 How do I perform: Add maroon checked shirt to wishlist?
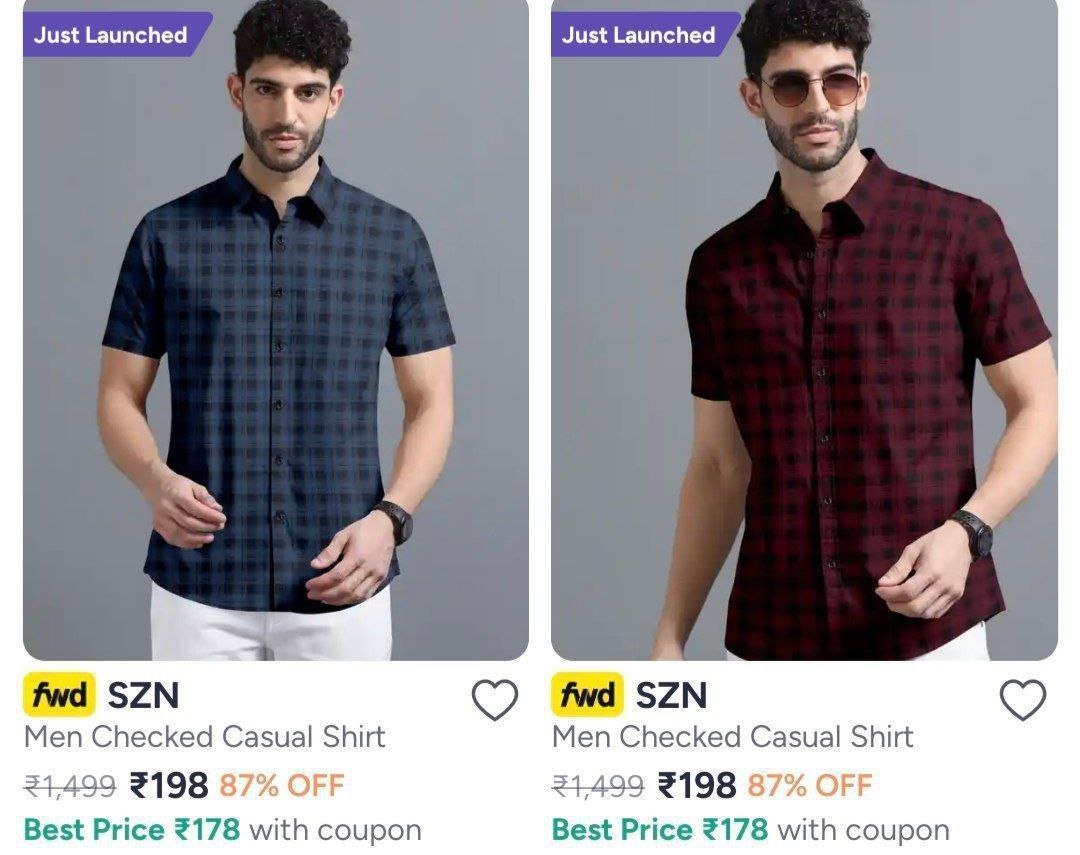click(x=1023, y=699)
